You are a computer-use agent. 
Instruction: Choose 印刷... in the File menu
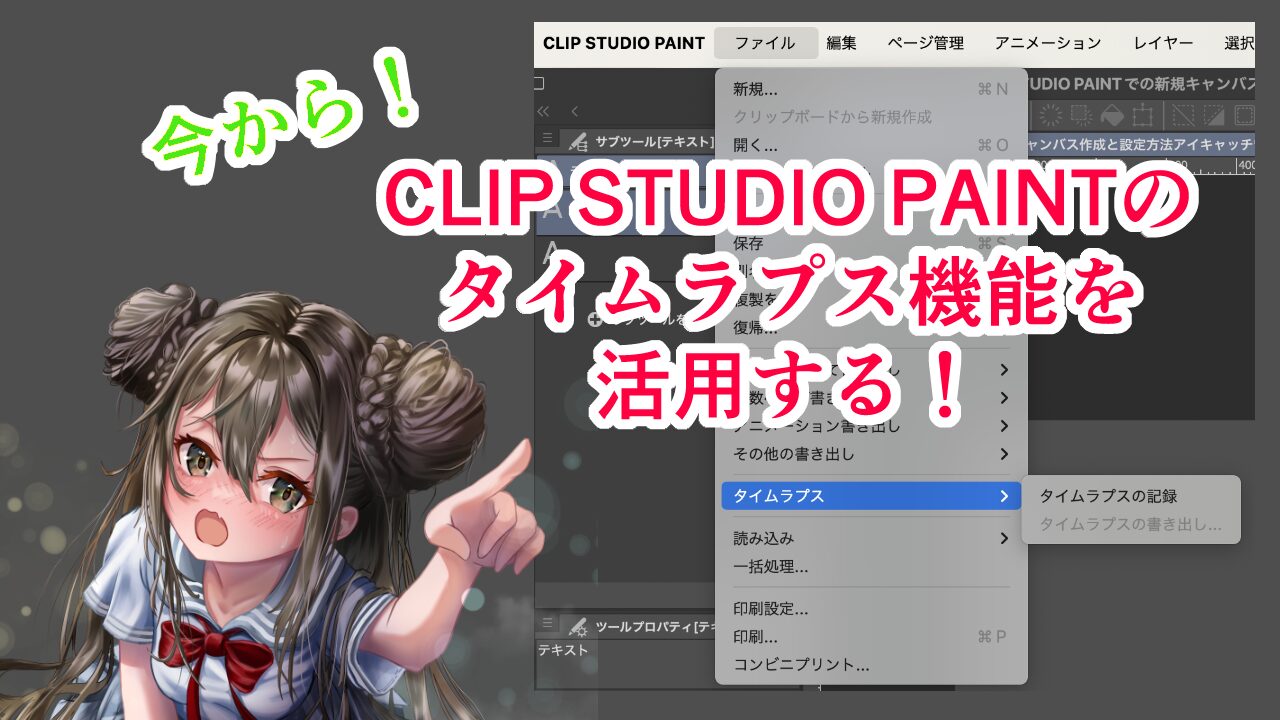(870, 637)
